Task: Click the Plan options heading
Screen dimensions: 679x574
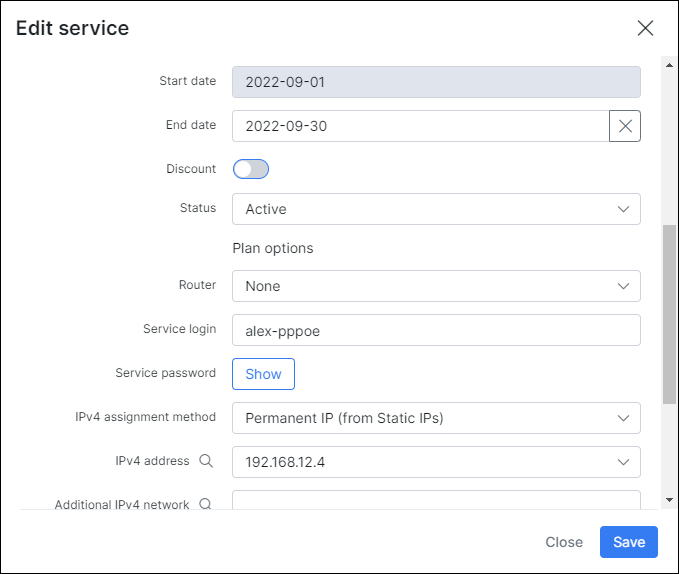Action: pos(273,248)
